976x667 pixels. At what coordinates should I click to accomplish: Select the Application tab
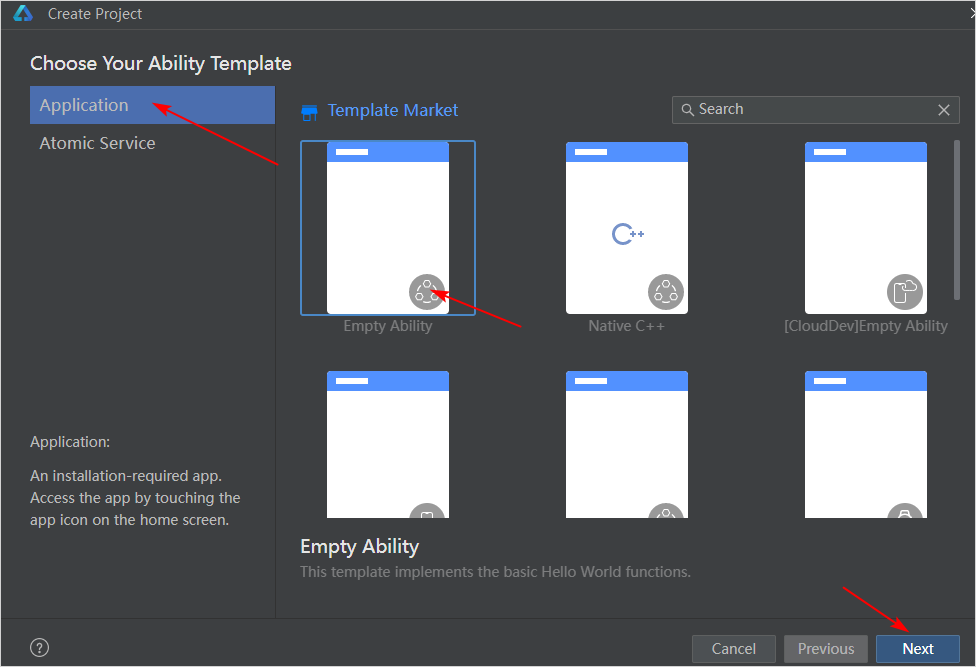coord(152,105)
